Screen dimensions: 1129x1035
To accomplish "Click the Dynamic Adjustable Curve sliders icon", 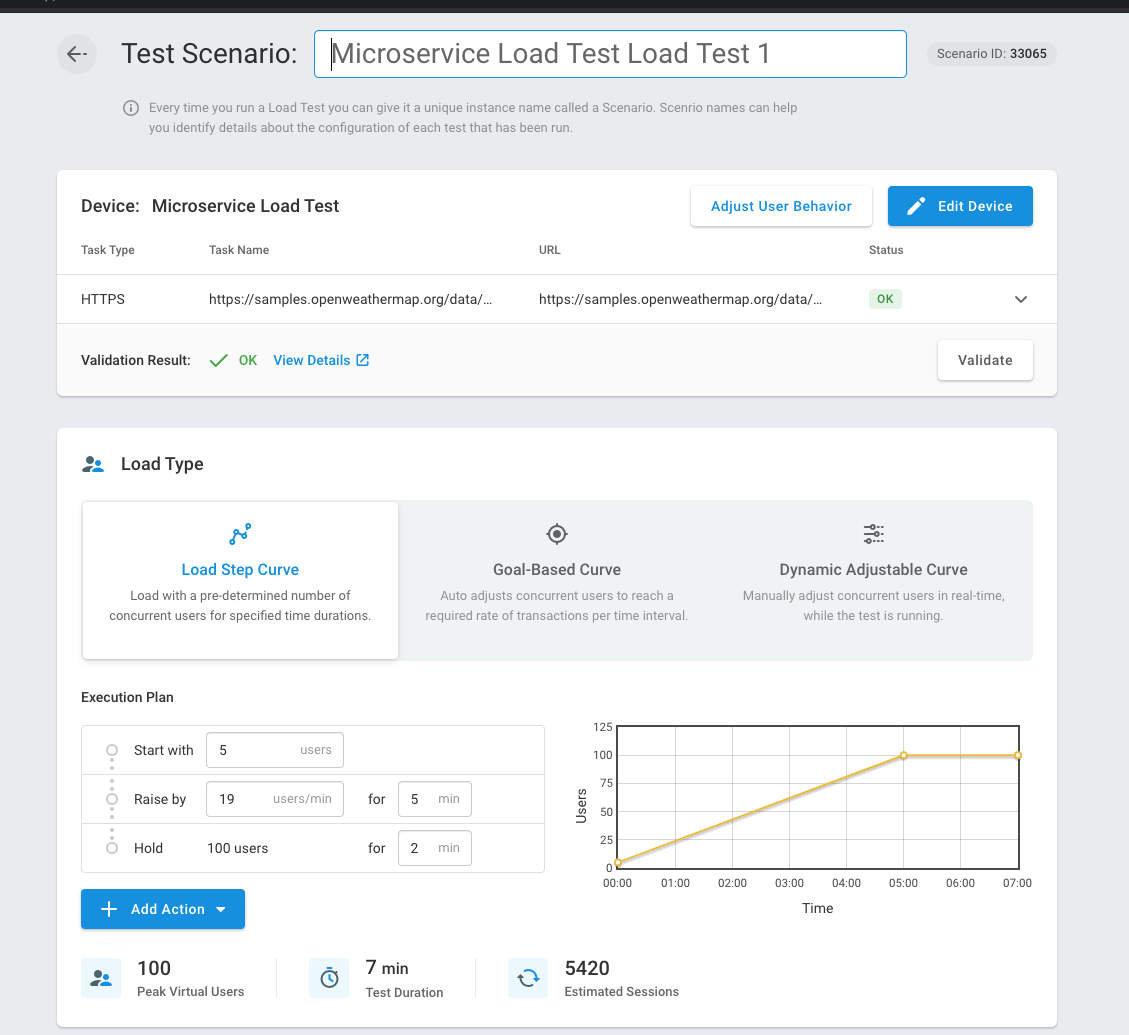I will (873, 534).
